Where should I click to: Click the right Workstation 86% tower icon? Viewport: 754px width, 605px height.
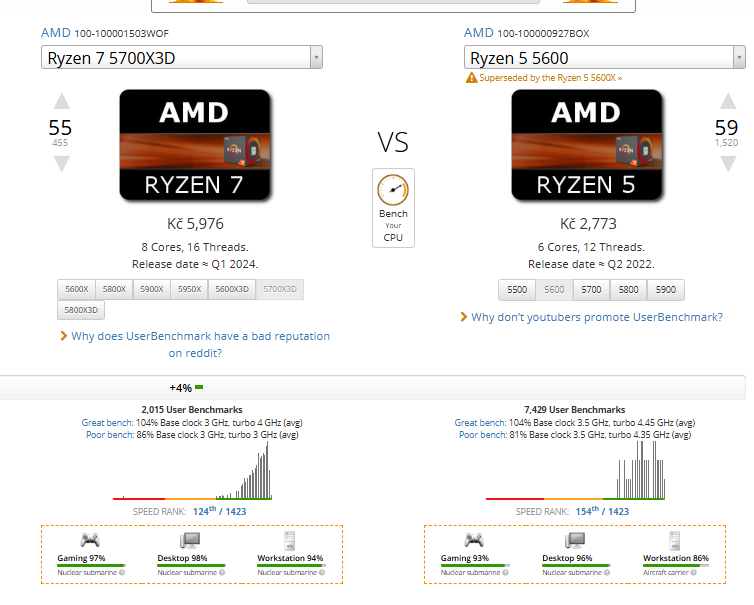tap(674, 541)
